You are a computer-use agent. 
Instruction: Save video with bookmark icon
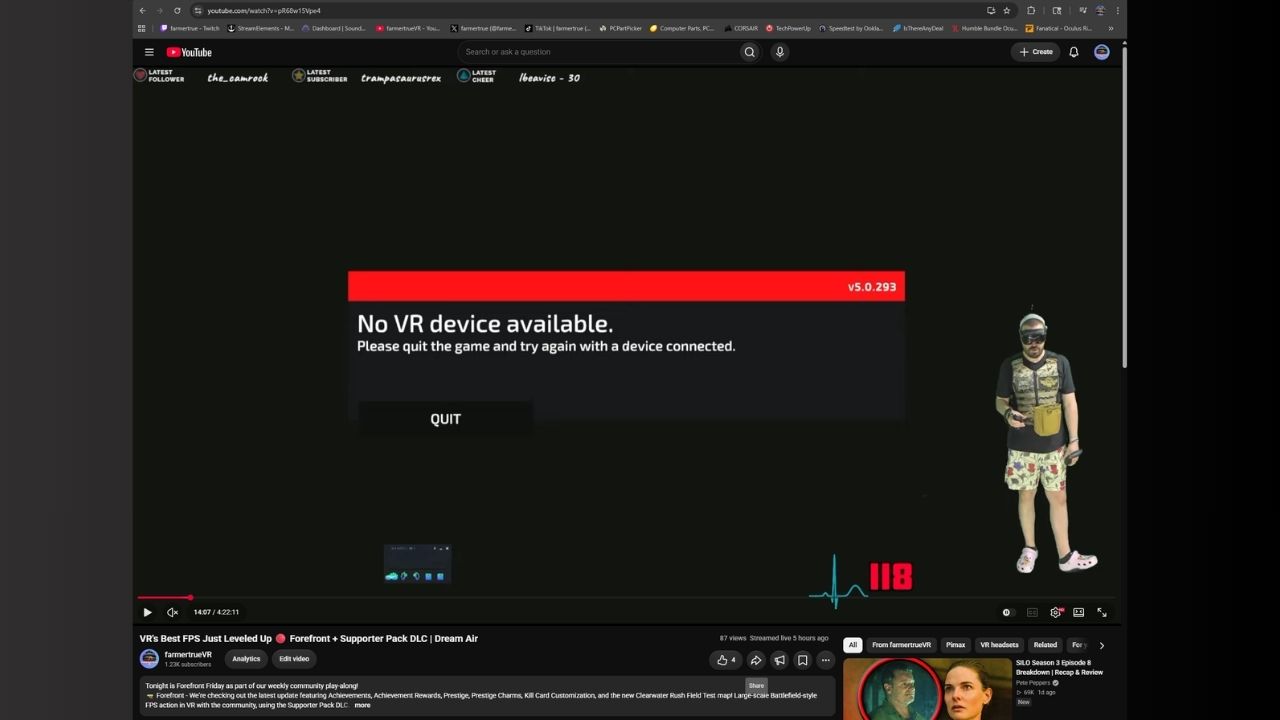(x=802, y=660)
